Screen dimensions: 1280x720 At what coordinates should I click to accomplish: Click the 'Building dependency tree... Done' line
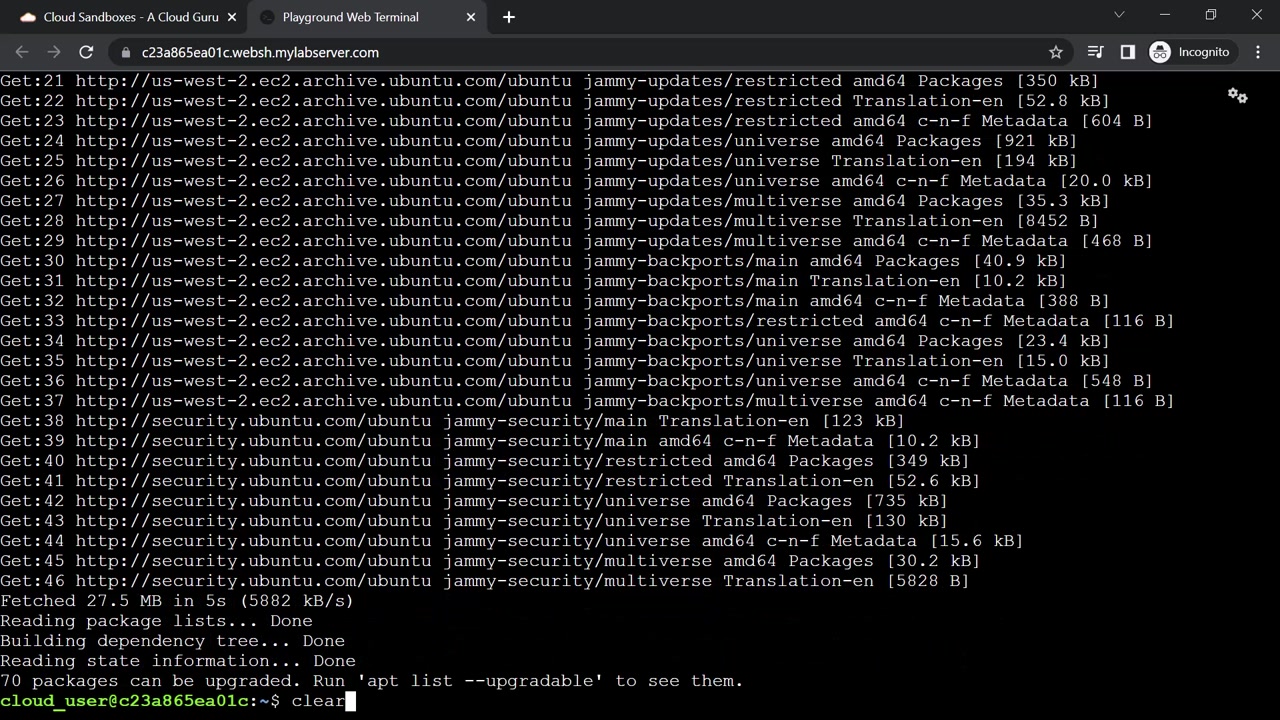pyautogui.click(x=172, y=641)
